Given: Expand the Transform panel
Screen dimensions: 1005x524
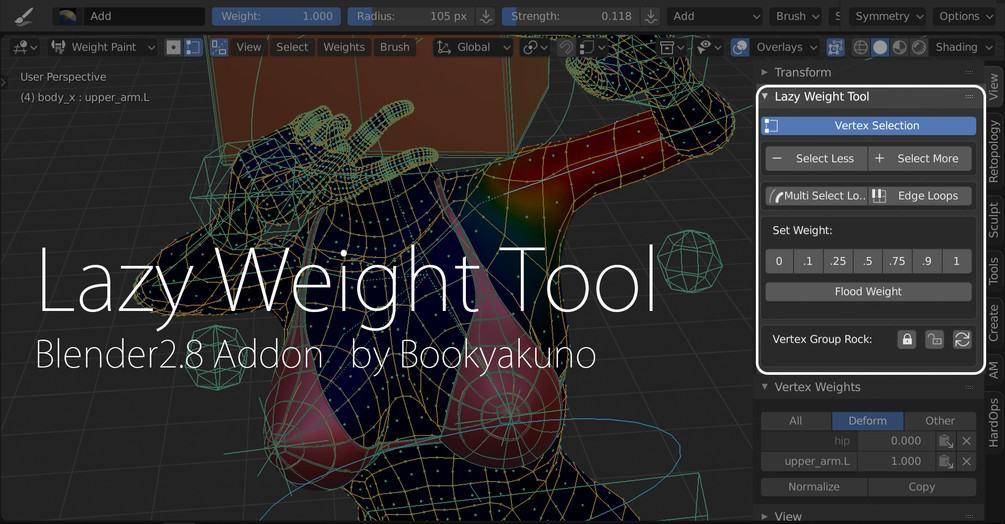Looking at the screenshot, I should pyautogui.click(x=765, y=72).
